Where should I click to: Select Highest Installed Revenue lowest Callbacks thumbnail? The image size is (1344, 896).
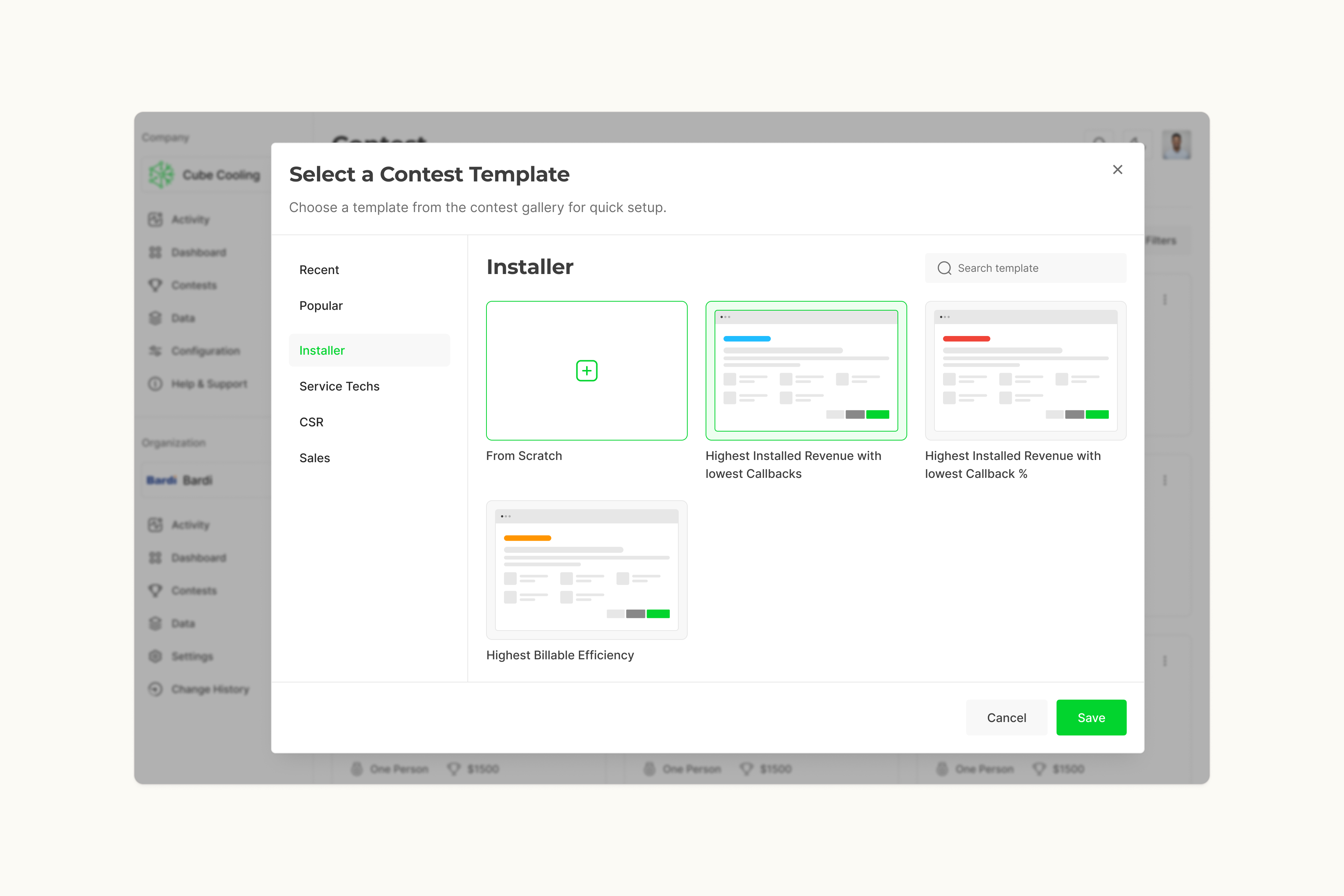[x=806, y=371]
